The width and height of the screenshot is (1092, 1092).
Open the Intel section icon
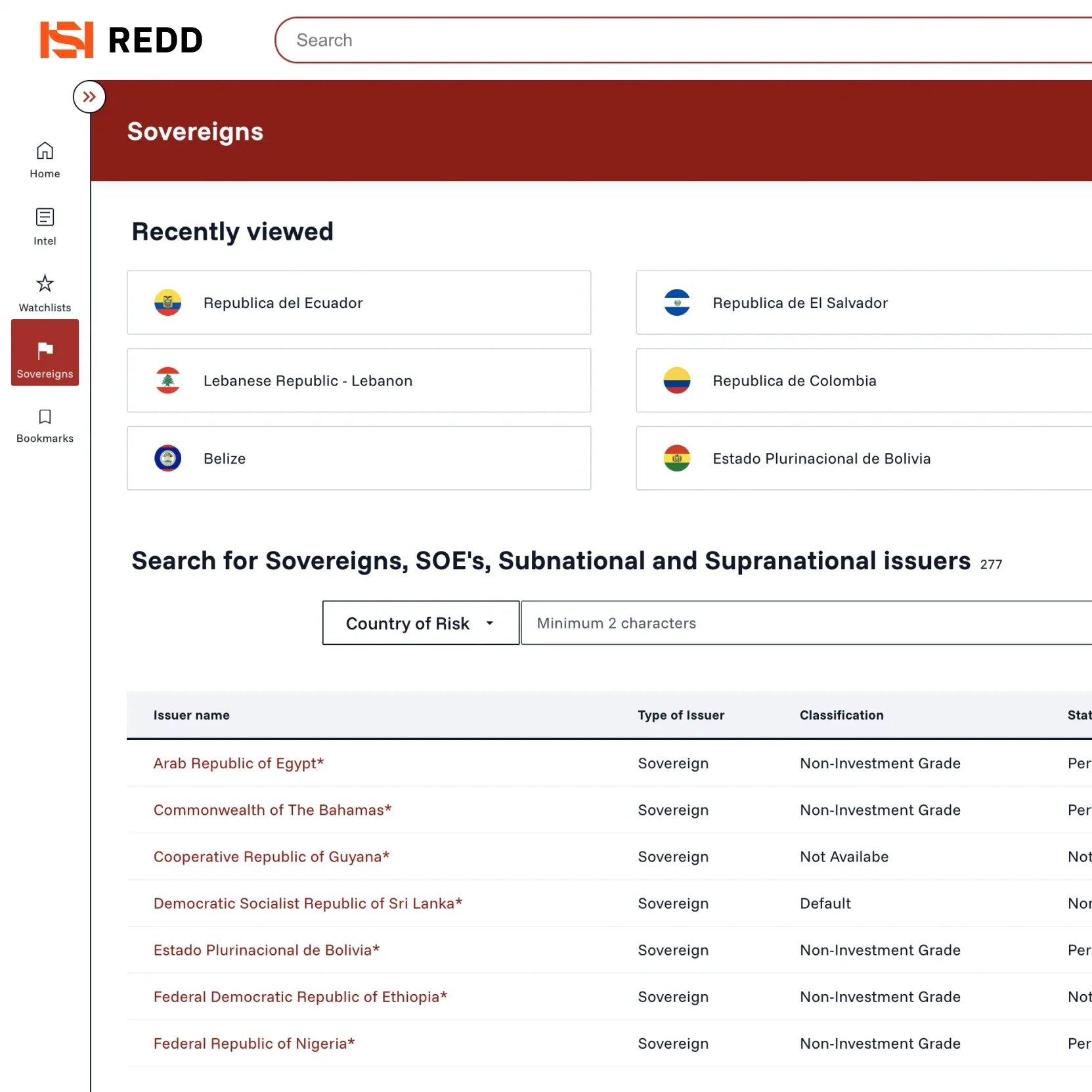pyautogui.click(x=45, y=217)
